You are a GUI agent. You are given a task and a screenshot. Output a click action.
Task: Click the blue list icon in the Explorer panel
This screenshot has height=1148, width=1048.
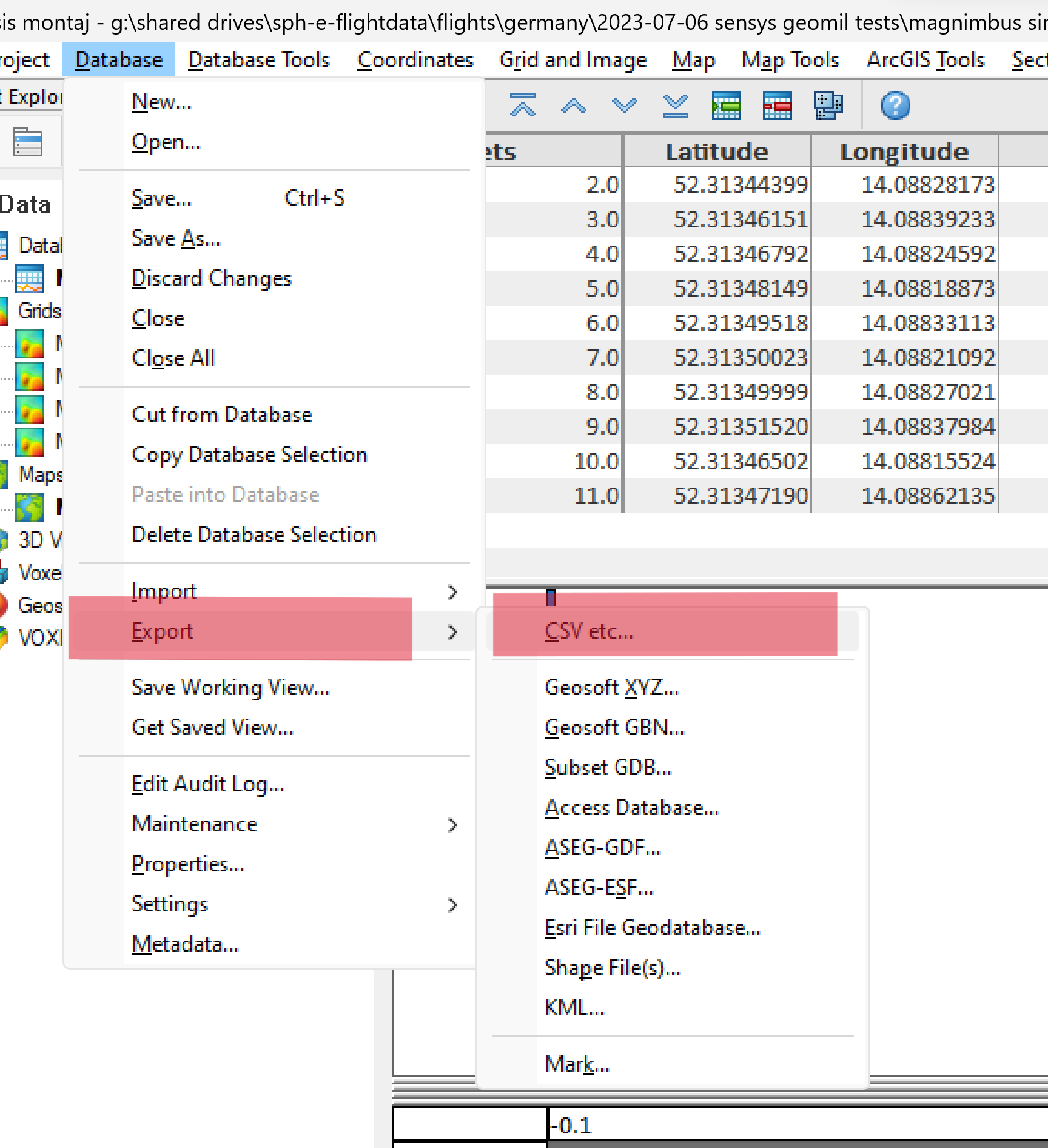28,143
